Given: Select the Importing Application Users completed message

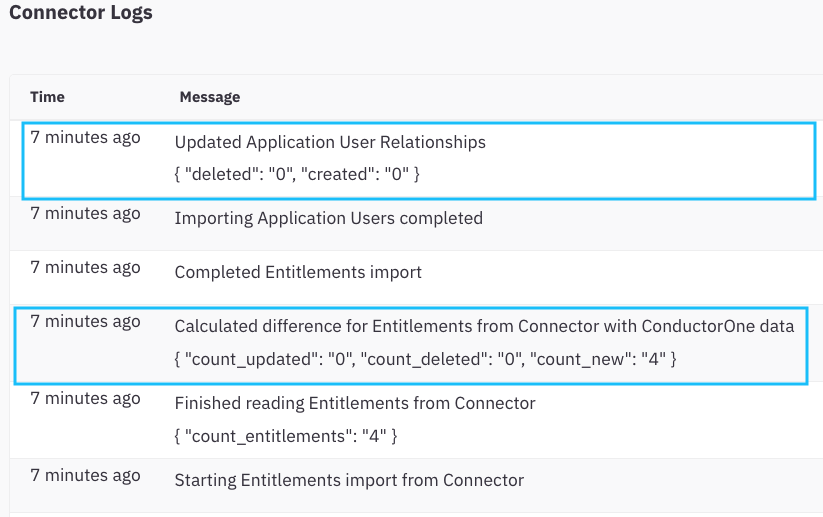Looking at the screenshot, I should pyautogui.click(x=328, y=218).
